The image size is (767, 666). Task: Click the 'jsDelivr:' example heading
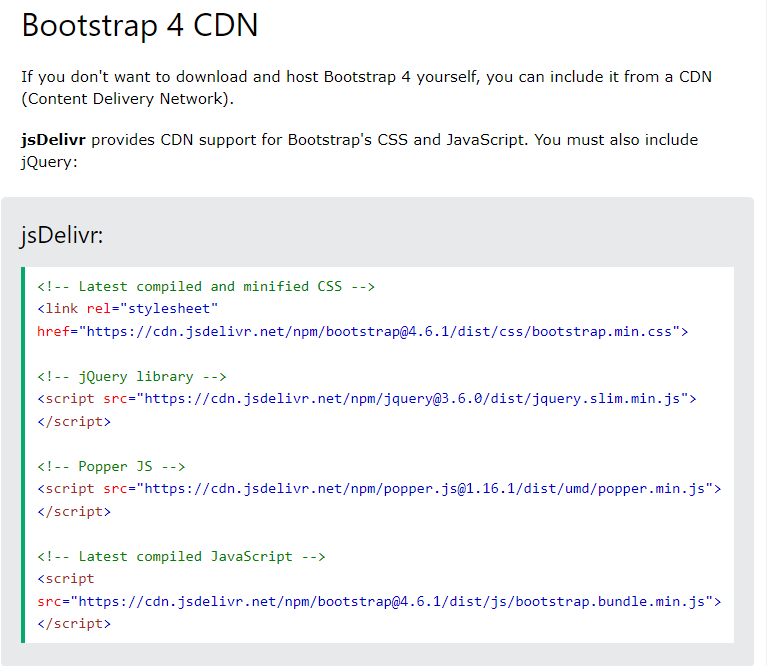(x=62, y=235)
